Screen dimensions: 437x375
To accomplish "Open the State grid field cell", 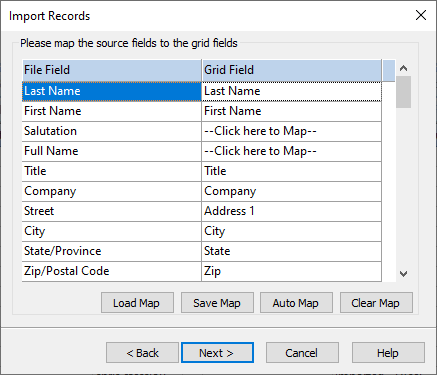I will pos(292,251).
